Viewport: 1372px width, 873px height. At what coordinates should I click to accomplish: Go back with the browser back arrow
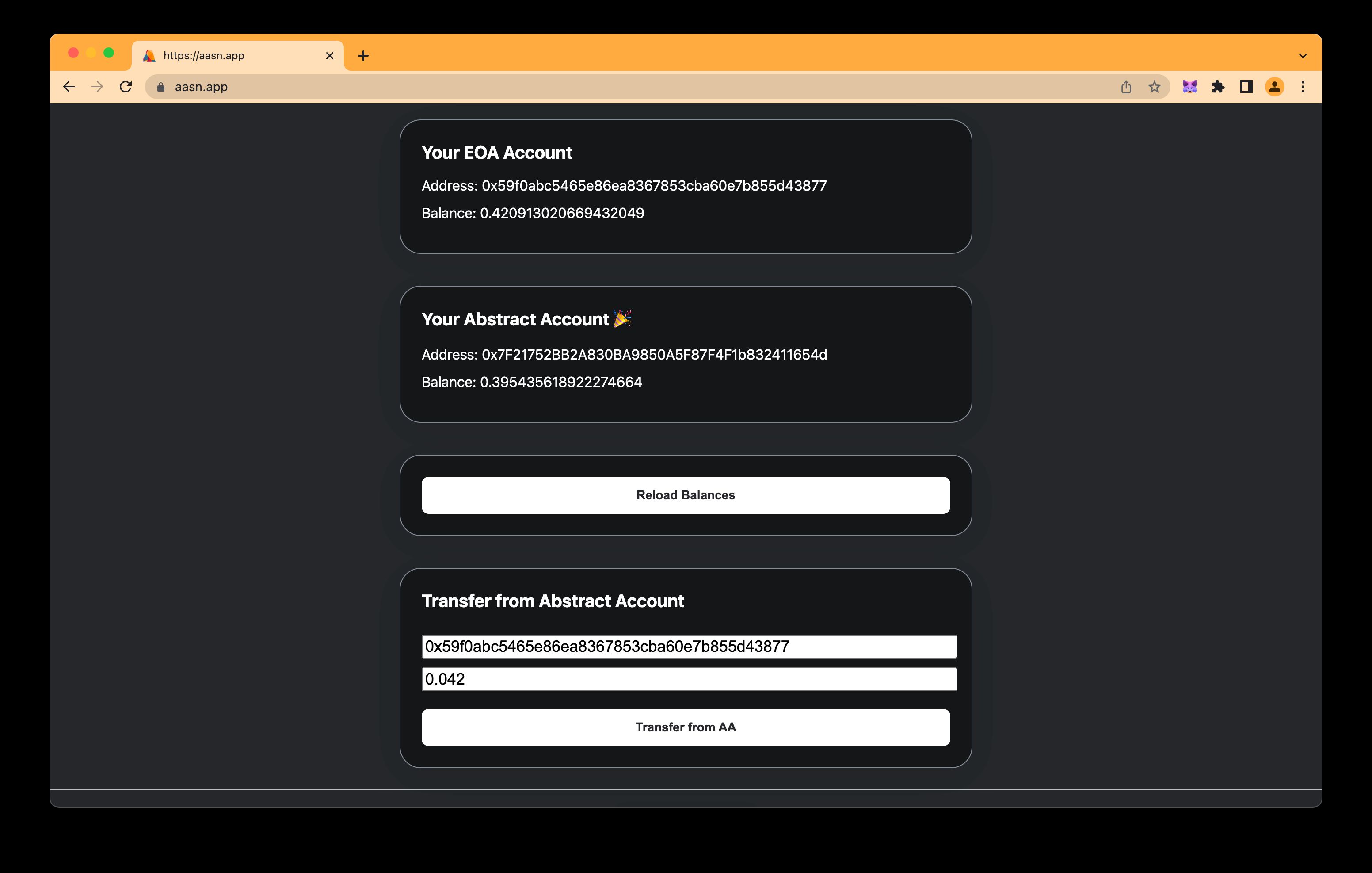69,87
